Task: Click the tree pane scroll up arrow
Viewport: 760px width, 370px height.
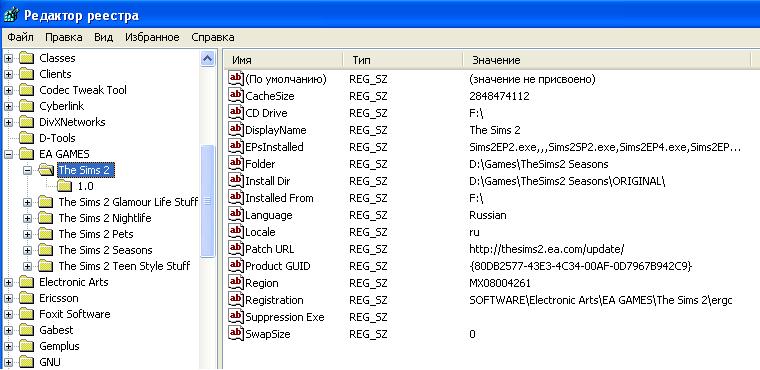Action: click(207, 59)
